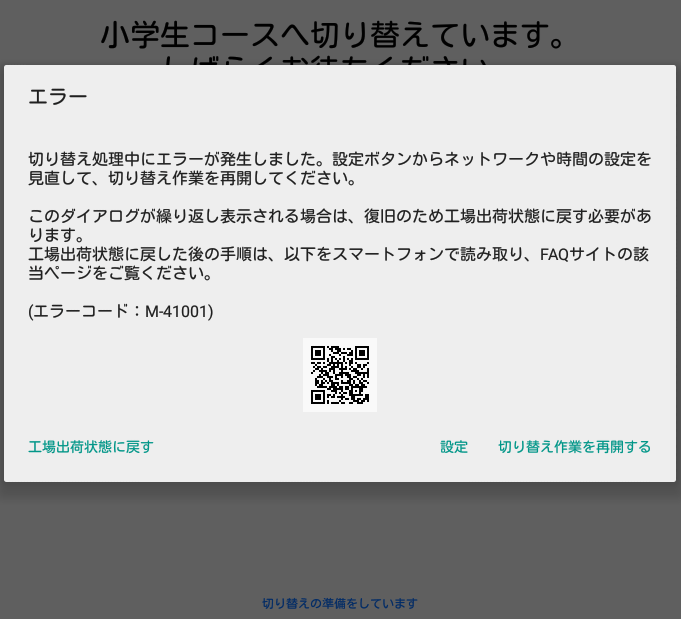Viewport: 681px width, 619px height.
Task: Click the QR code's top-left finder square
Action: click(318, 353)
